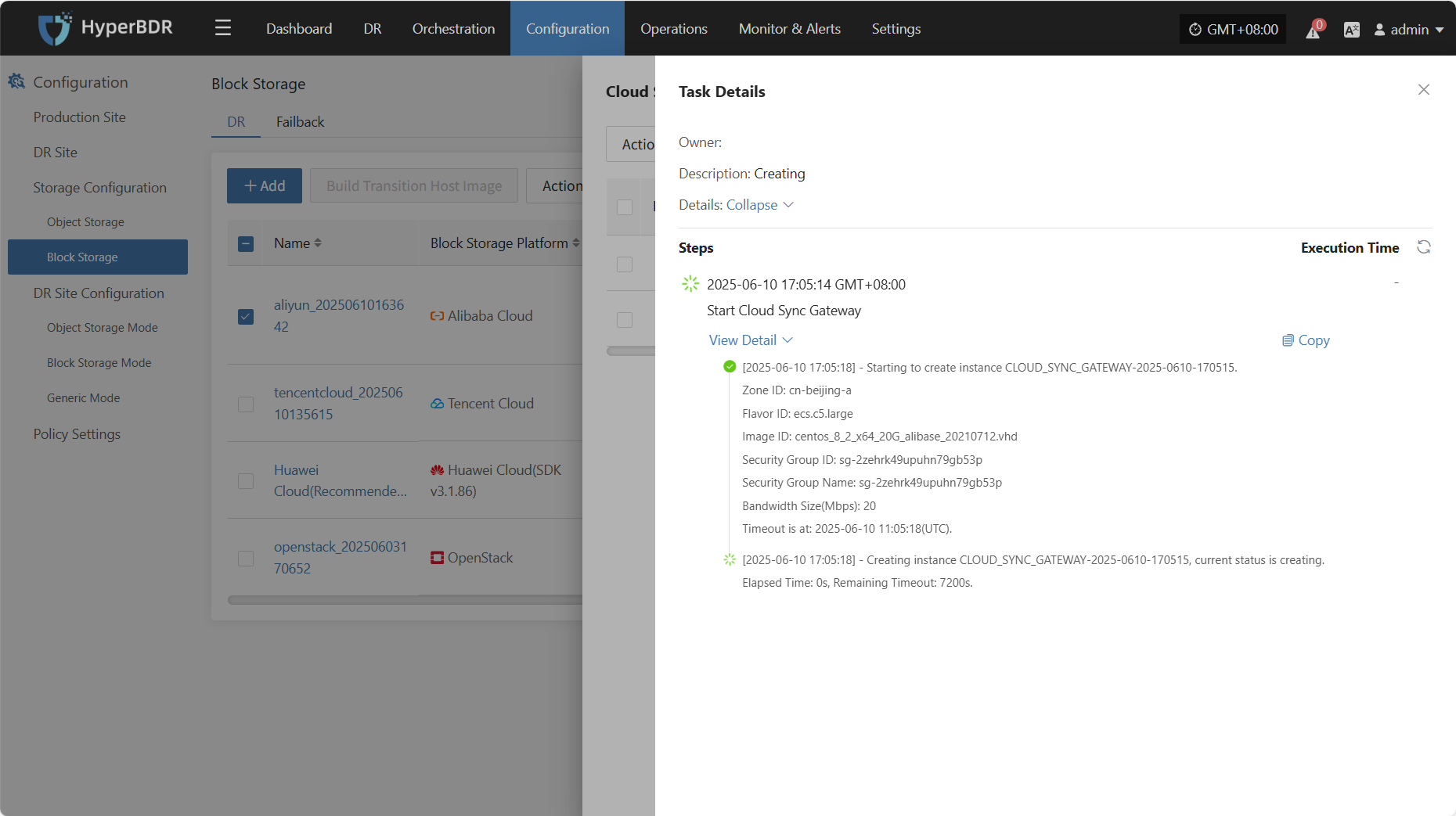This screenshot has height=816, width=1456.
Task: Click the Flavor ID: ecs.c5.large line
Action: (x=798, y=414)
